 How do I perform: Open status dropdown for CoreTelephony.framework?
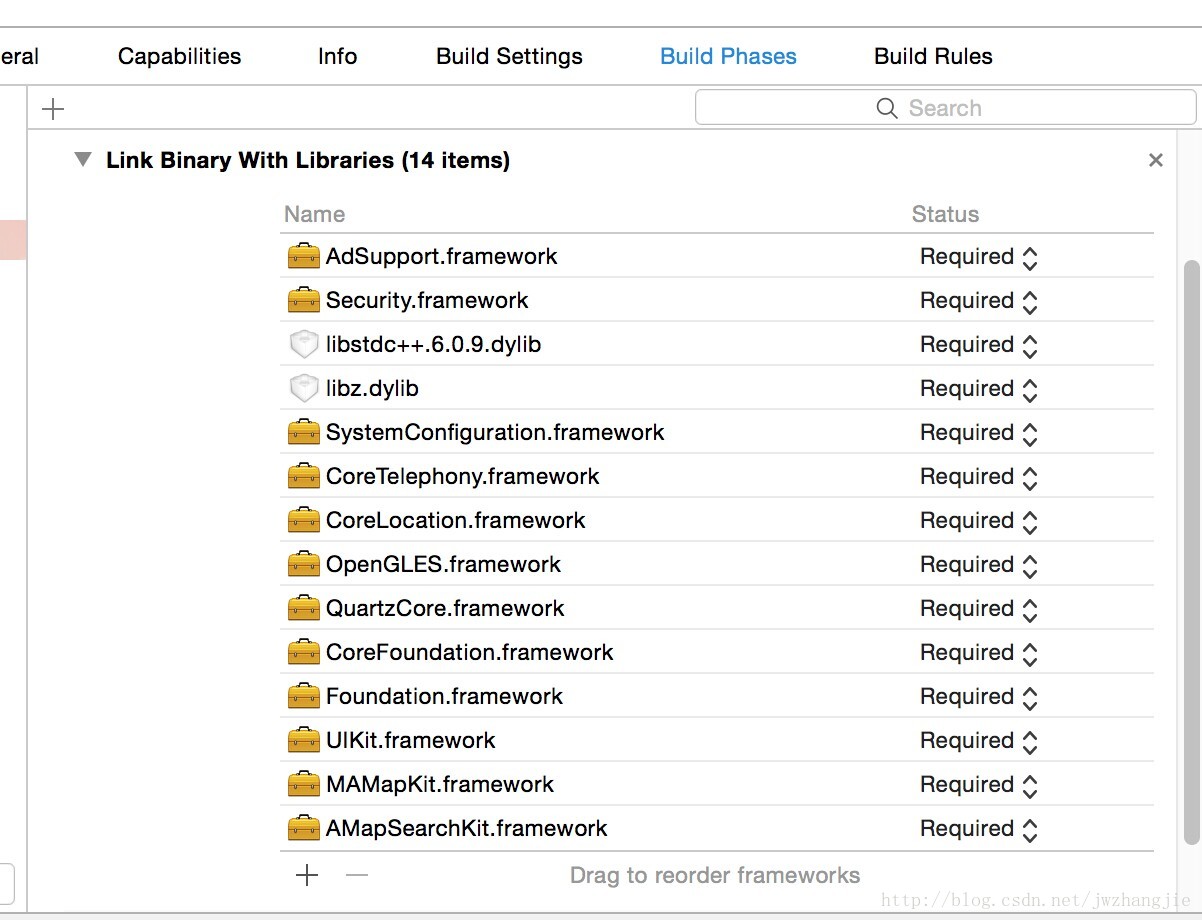coord(979,477)
